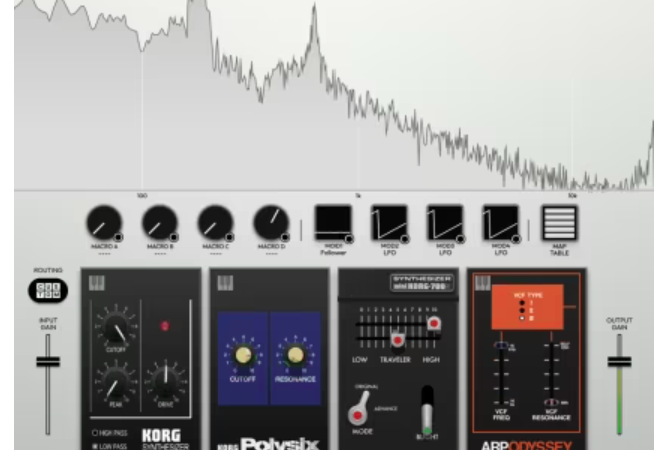
Task: Click the Macro D knob
Action: pos(271,222)
